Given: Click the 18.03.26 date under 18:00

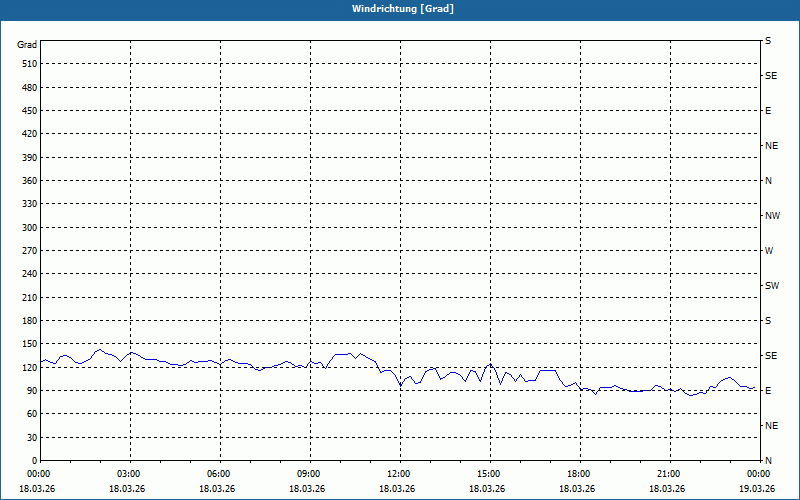Looking at the screenshot, I should pos(577,489).
